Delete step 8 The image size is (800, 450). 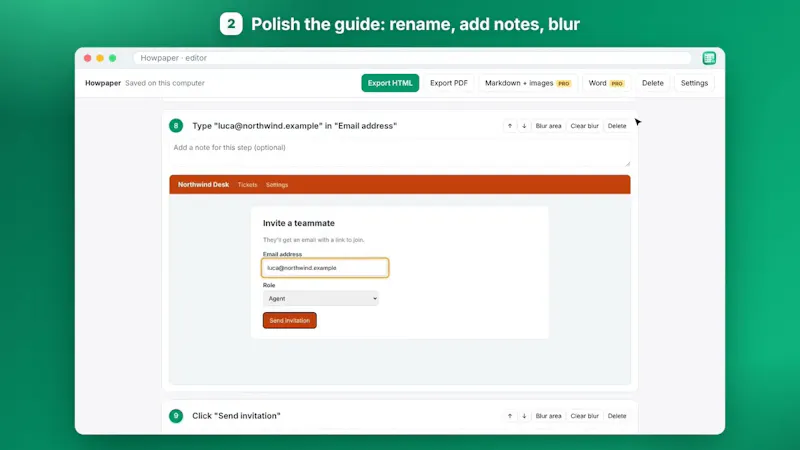pyautogui.click(x=617, y=126)
